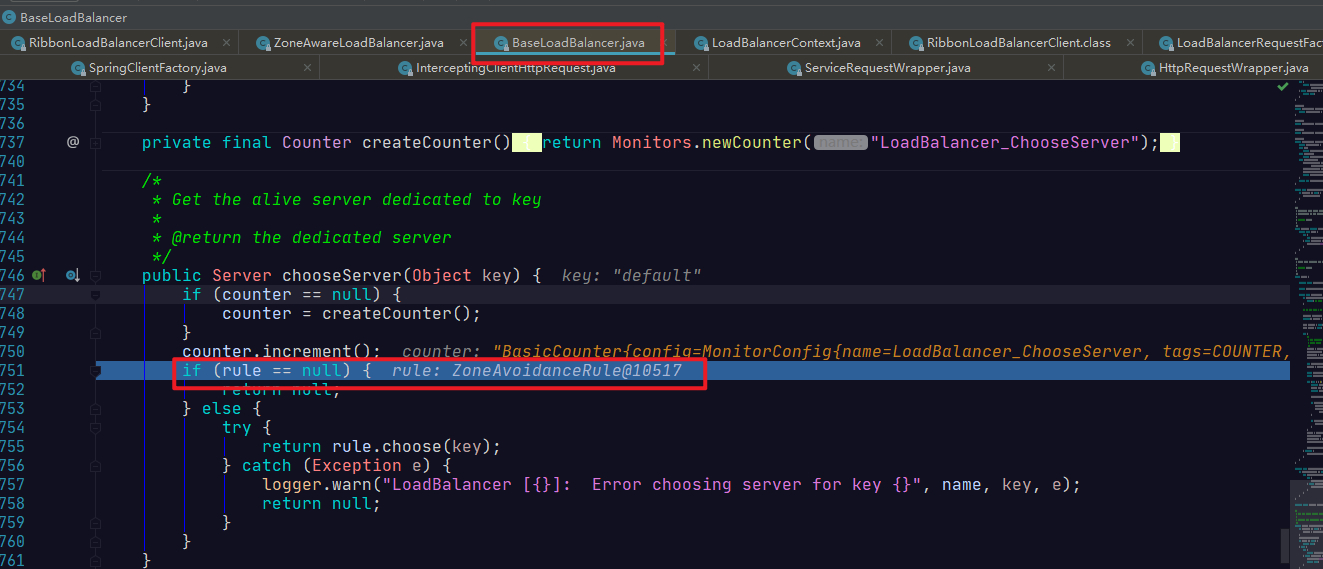This screenshot has width=1323, height=569.
Task: Click the class icon on RibbonLoadBalancerClient.class tab
Action: coord(916,43)
